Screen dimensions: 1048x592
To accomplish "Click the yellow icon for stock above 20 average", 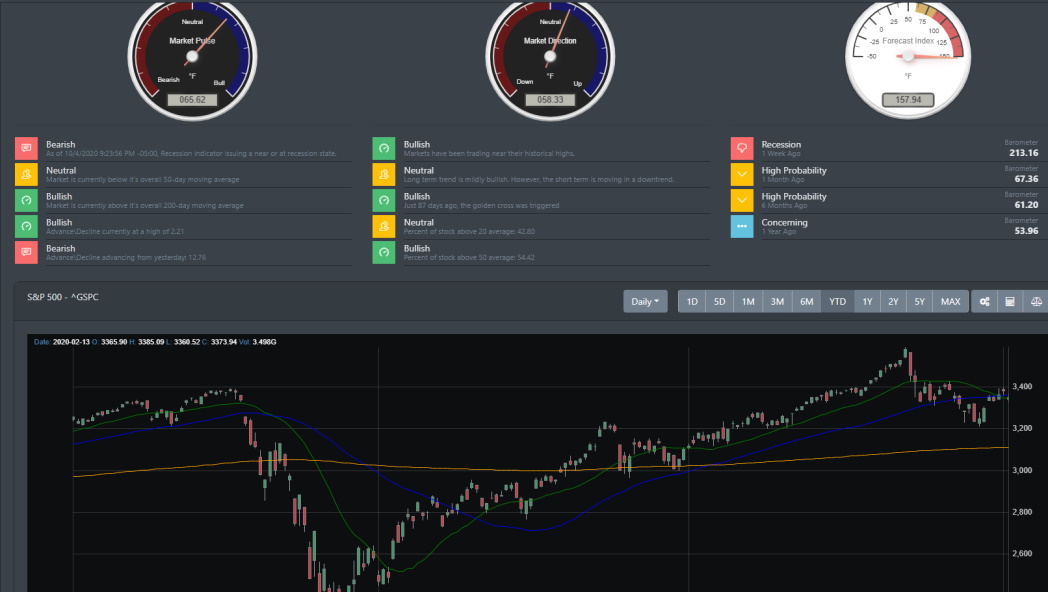I will [x=384, y=227].
